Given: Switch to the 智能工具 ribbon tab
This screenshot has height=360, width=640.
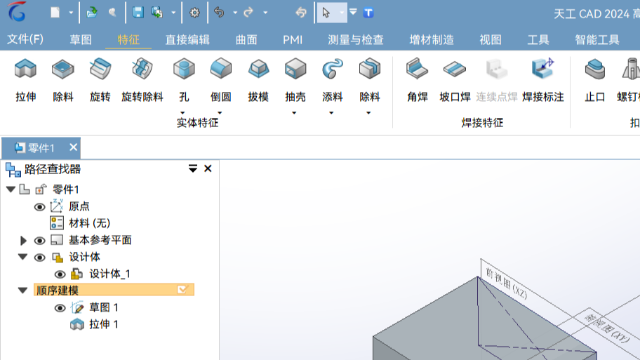Looking at the screenshot, I should tap(597, 40).
